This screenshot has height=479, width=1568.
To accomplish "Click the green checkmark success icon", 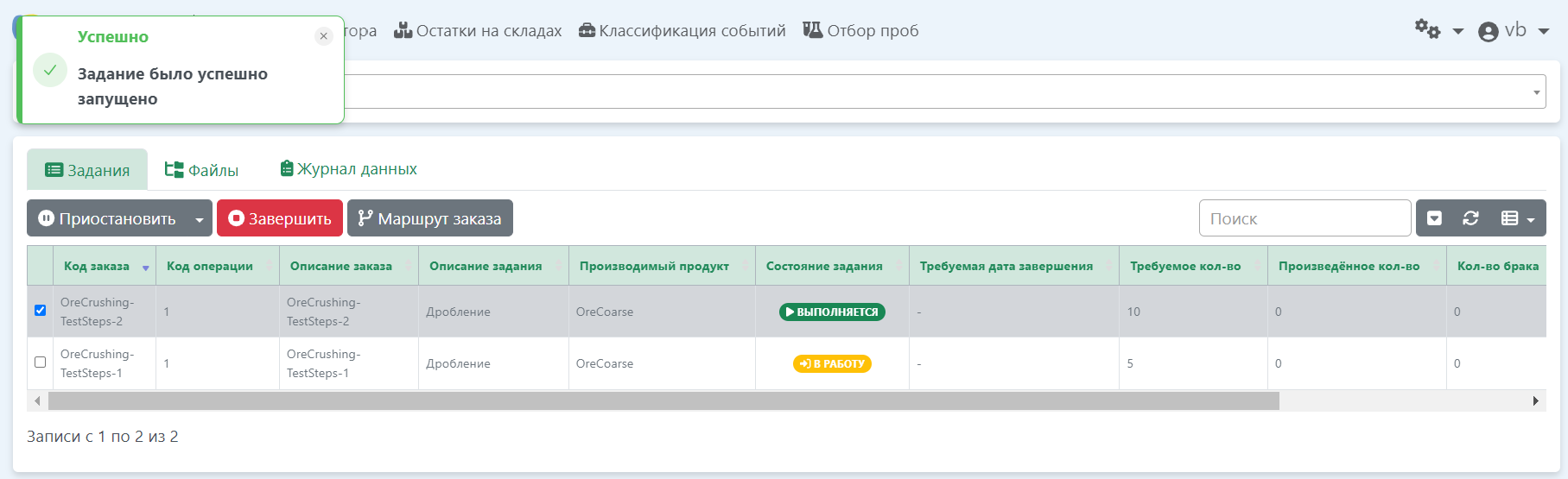I will (x=50, y=70).
